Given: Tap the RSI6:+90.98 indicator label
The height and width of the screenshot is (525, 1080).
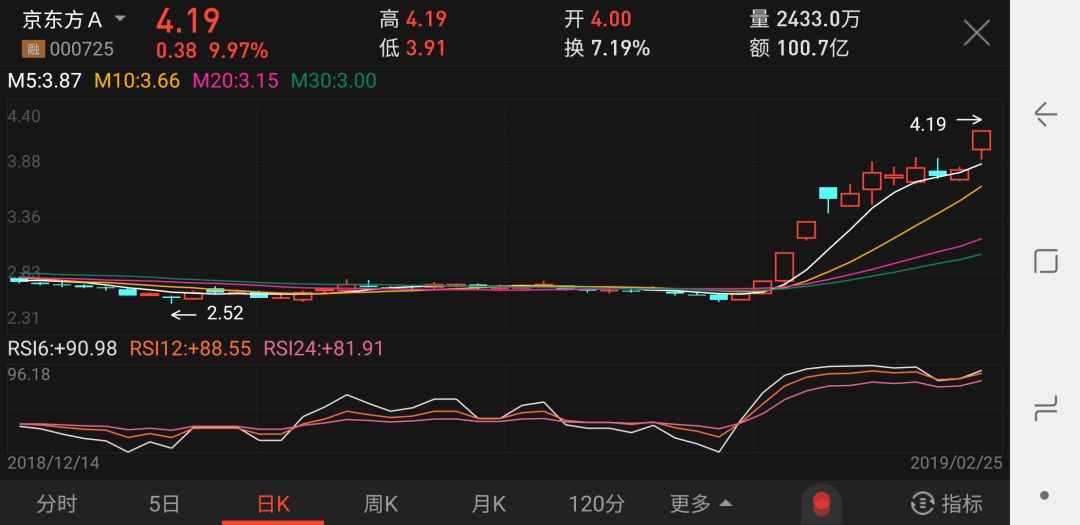Looking at the screenshot, I should 62,348.
